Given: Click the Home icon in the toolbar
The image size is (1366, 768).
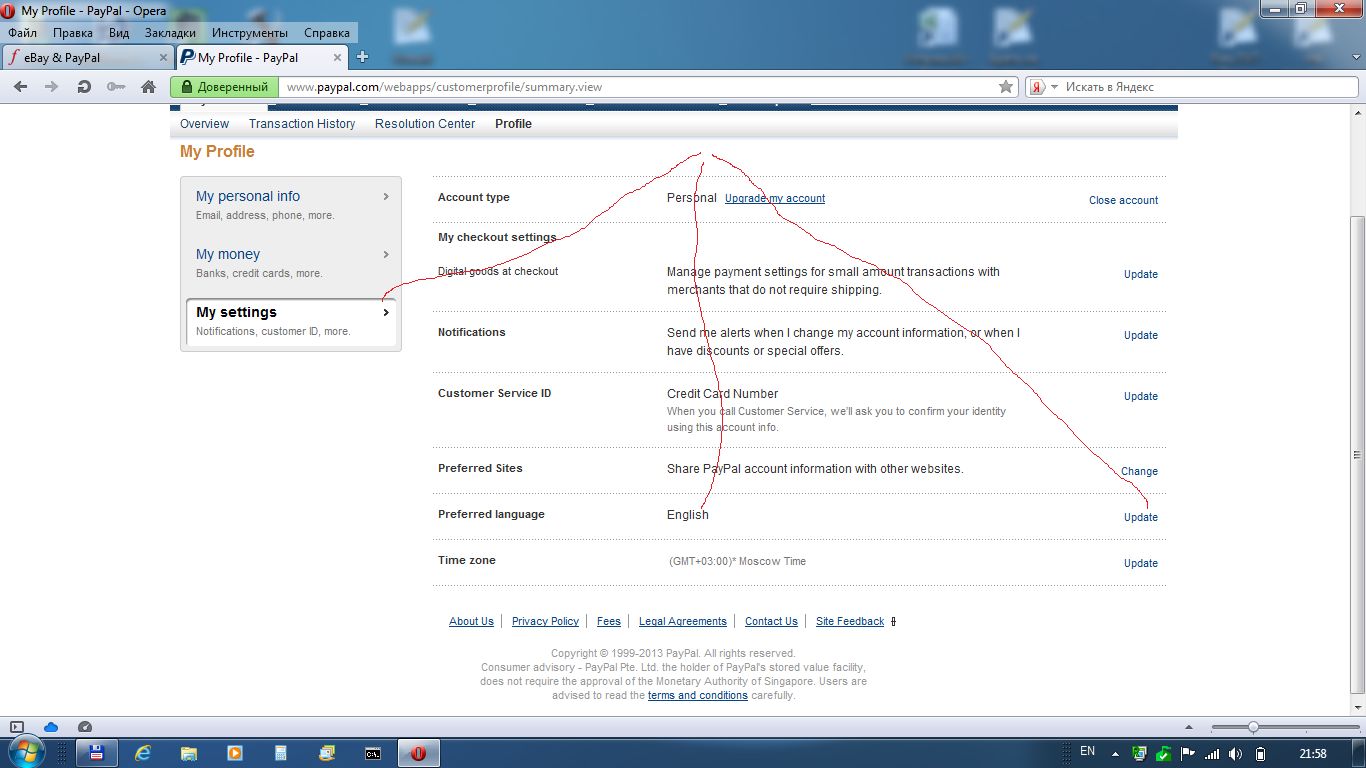Looking at the screenshot, I should pyautogui.click(x=148, y=87).
